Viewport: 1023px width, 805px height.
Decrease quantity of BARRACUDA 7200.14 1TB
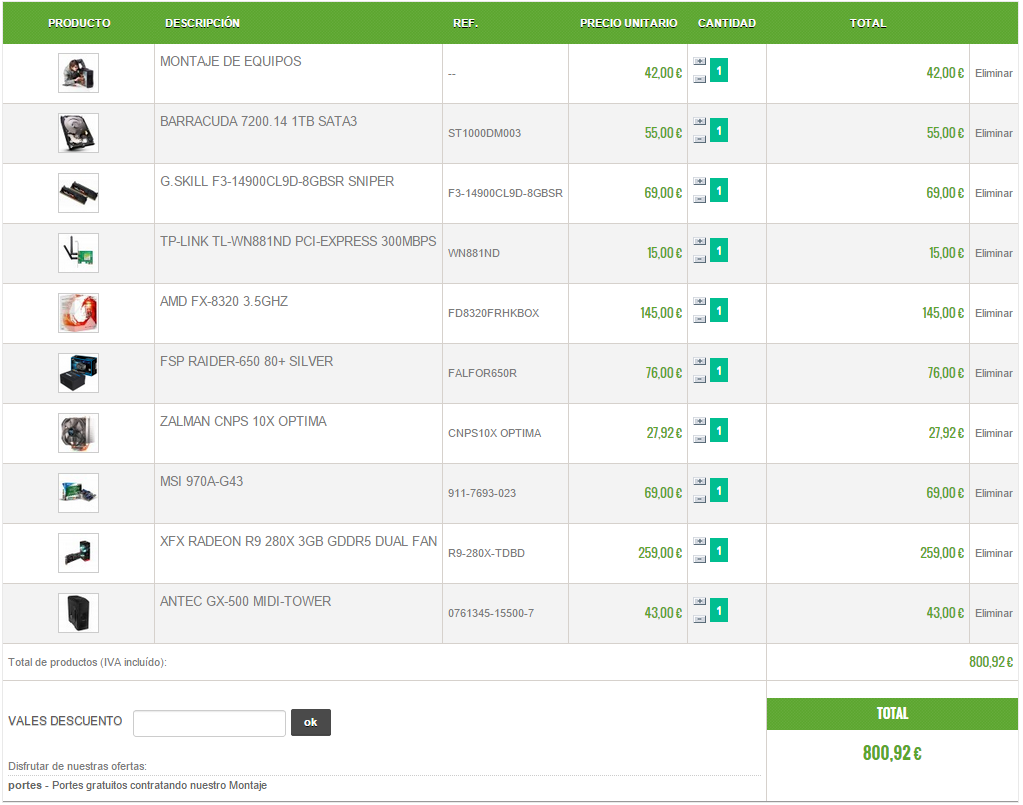coord(699,139)
